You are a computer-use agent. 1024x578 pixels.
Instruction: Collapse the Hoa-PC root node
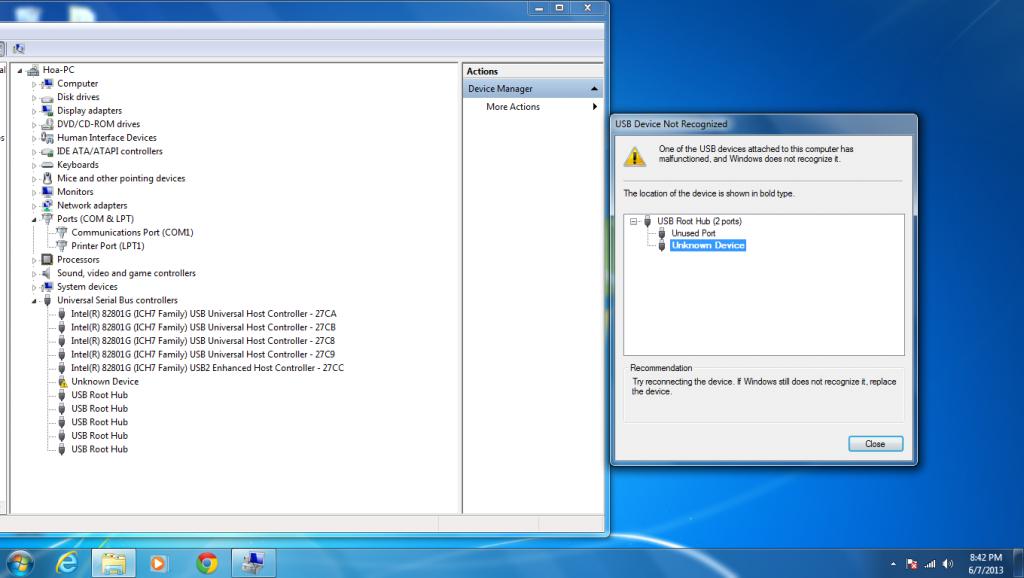(x=20, y=71)
